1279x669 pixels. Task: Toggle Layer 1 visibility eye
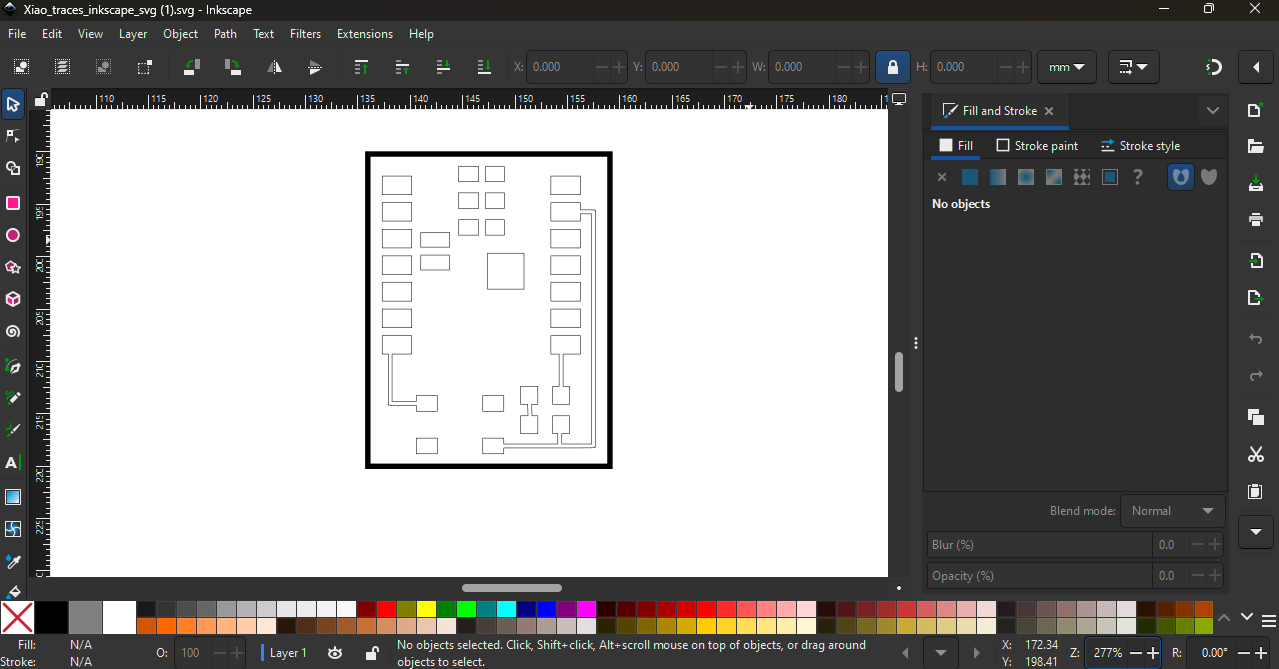[x=335, y=653]
